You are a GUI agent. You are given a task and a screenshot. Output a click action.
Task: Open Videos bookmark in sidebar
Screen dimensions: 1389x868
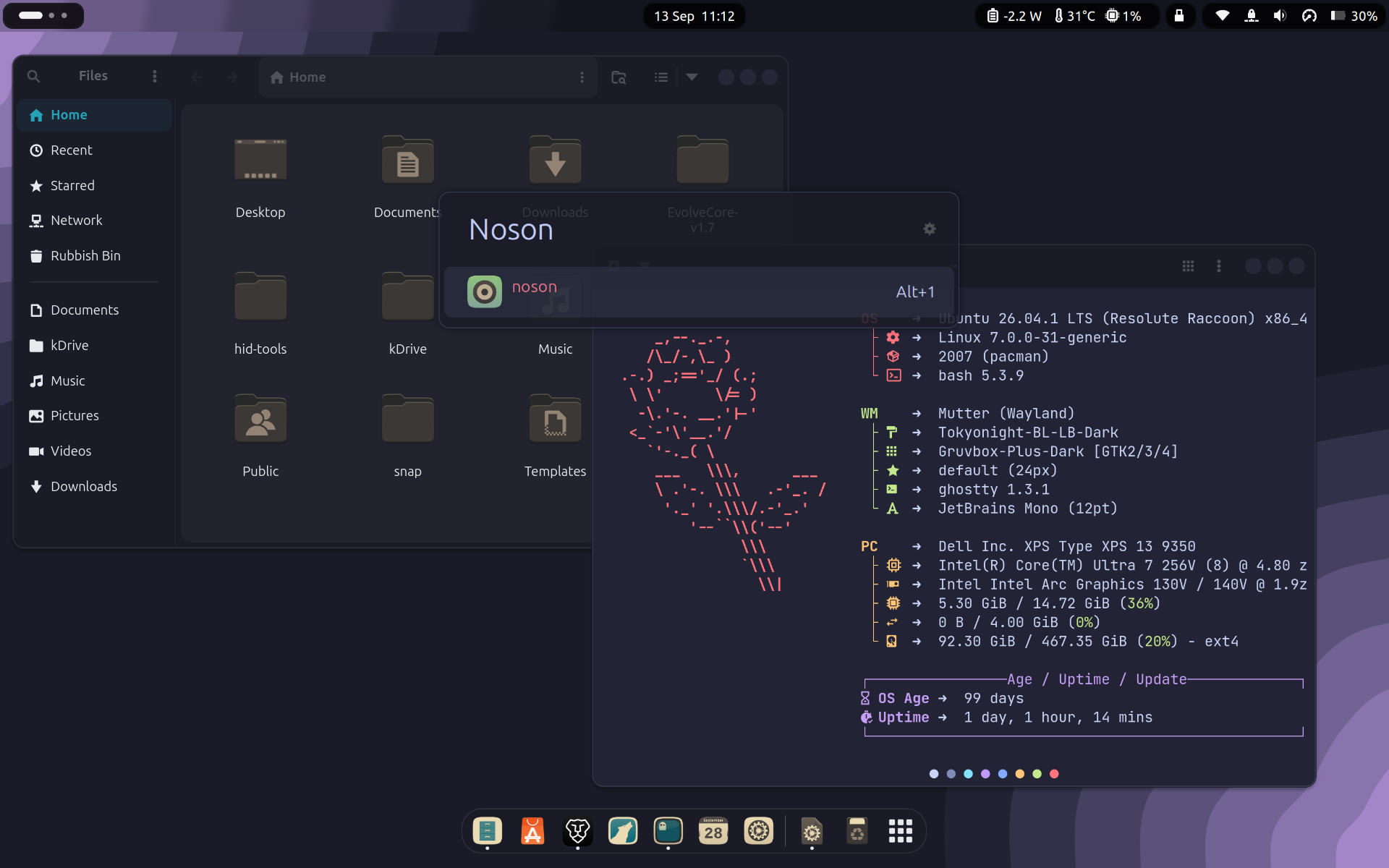point(94,451)
